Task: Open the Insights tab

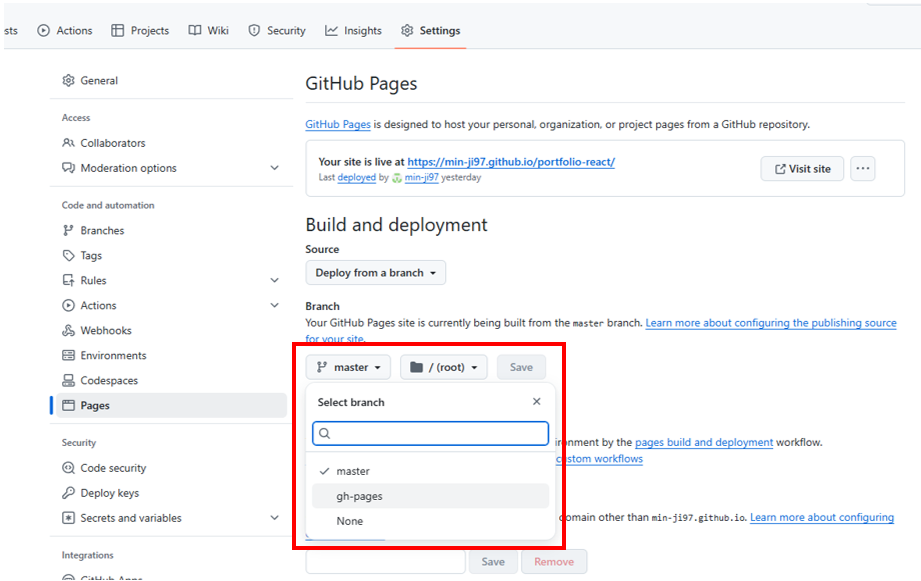Action: tap(354, 31)
